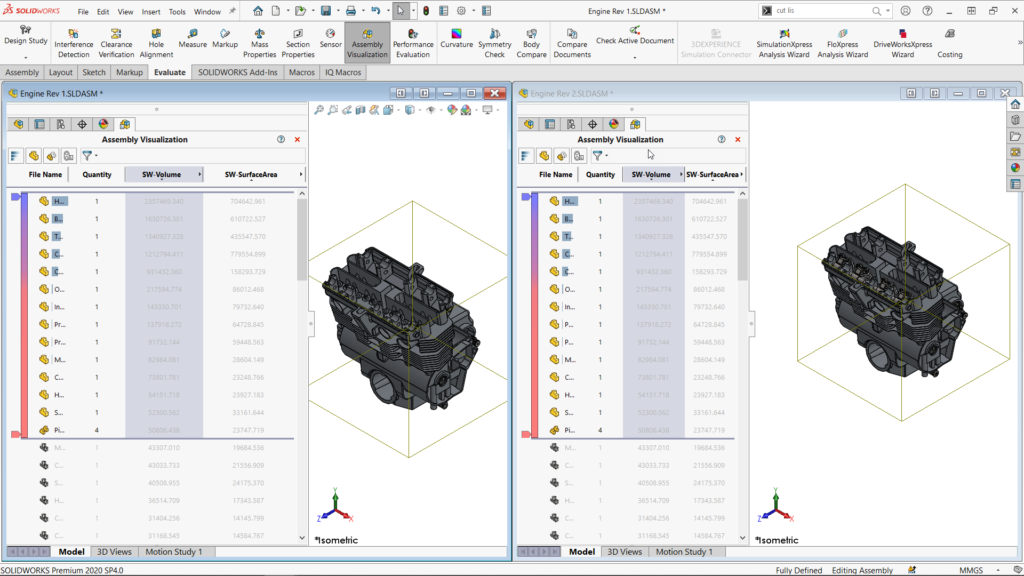Screen dimensions: 1024x576
Task: Run Performance Evaluation
Action: pos(413,43)
